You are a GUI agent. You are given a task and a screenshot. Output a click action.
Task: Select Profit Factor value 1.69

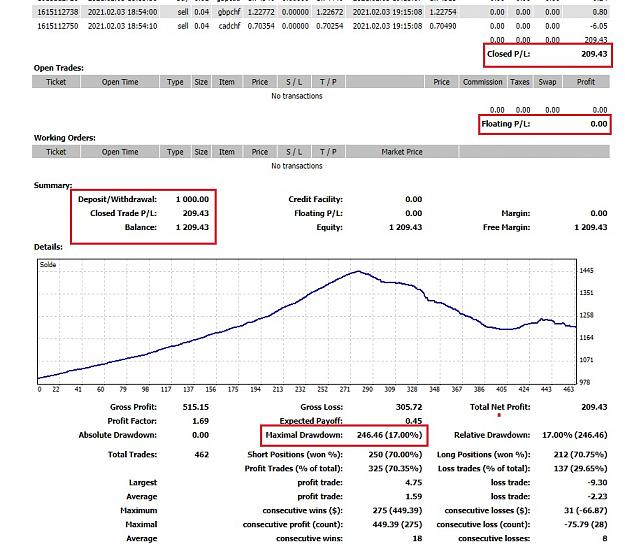click(x=200, y=421)
